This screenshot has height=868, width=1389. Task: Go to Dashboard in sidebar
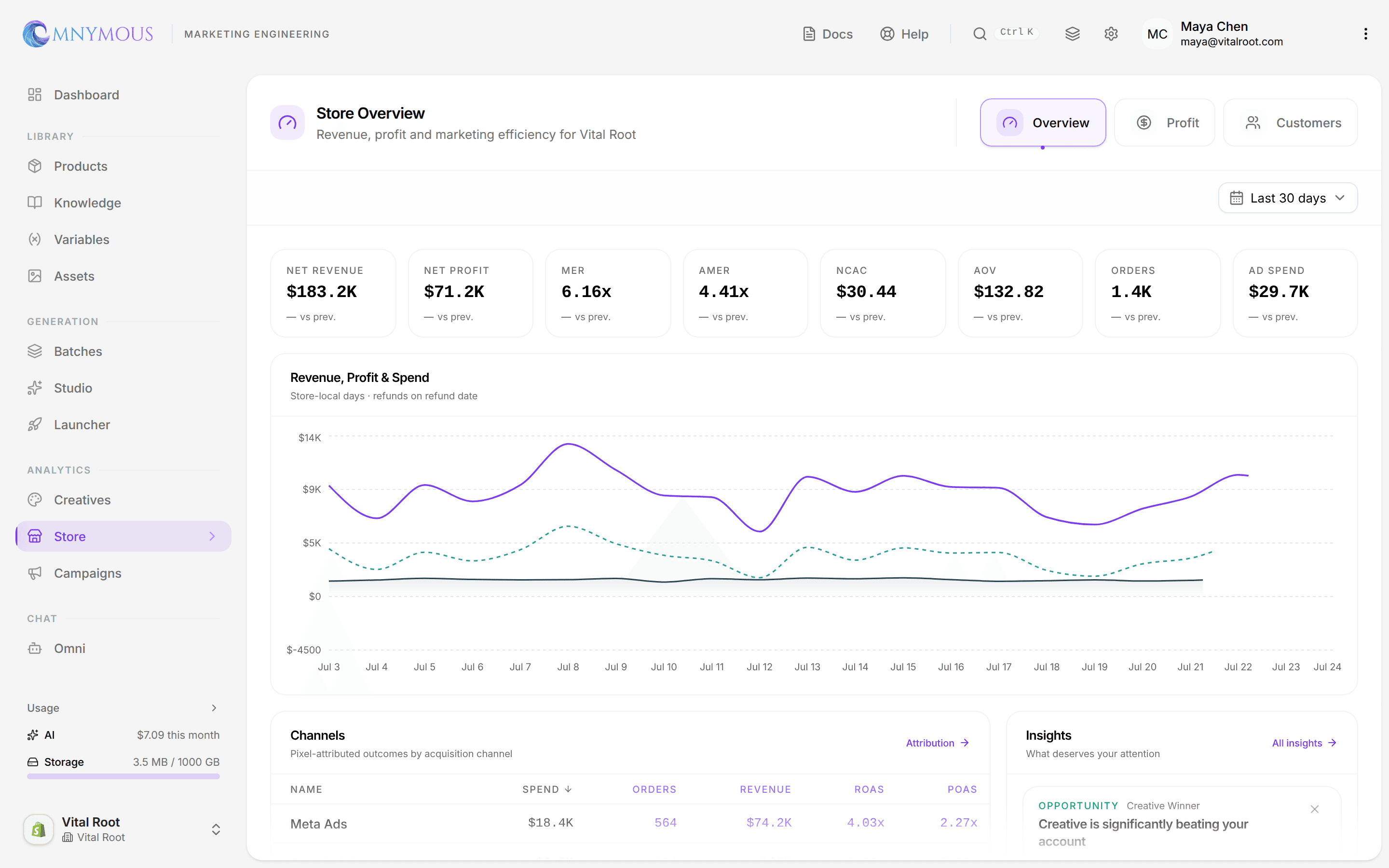pos(123,95)
